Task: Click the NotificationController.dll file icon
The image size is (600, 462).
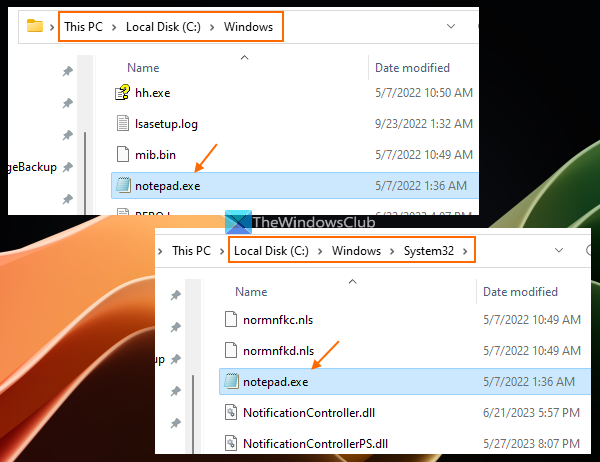Action: click(x=231, y=412)
